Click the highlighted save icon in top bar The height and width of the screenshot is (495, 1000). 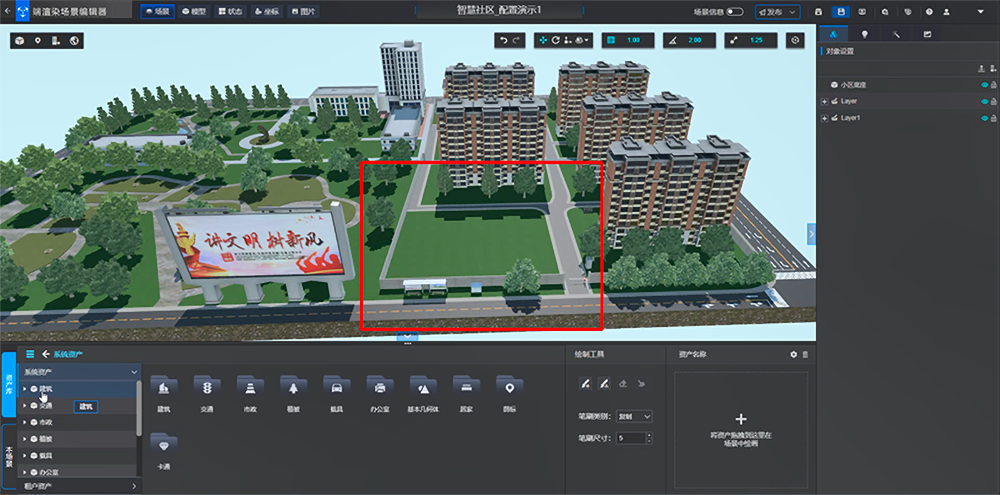point(842,11)
